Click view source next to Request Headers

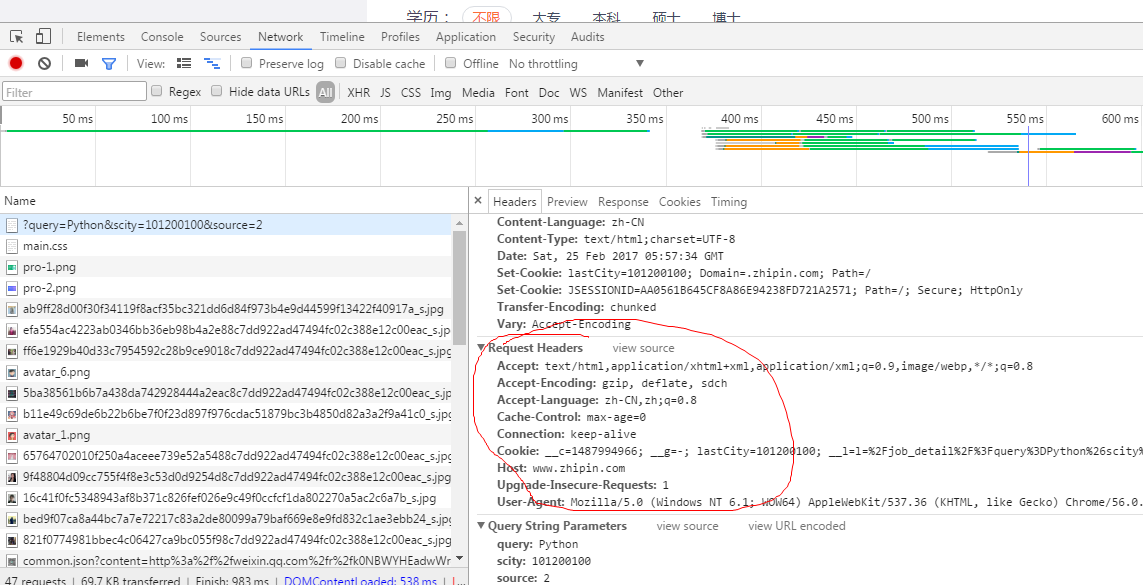[644, 348]
